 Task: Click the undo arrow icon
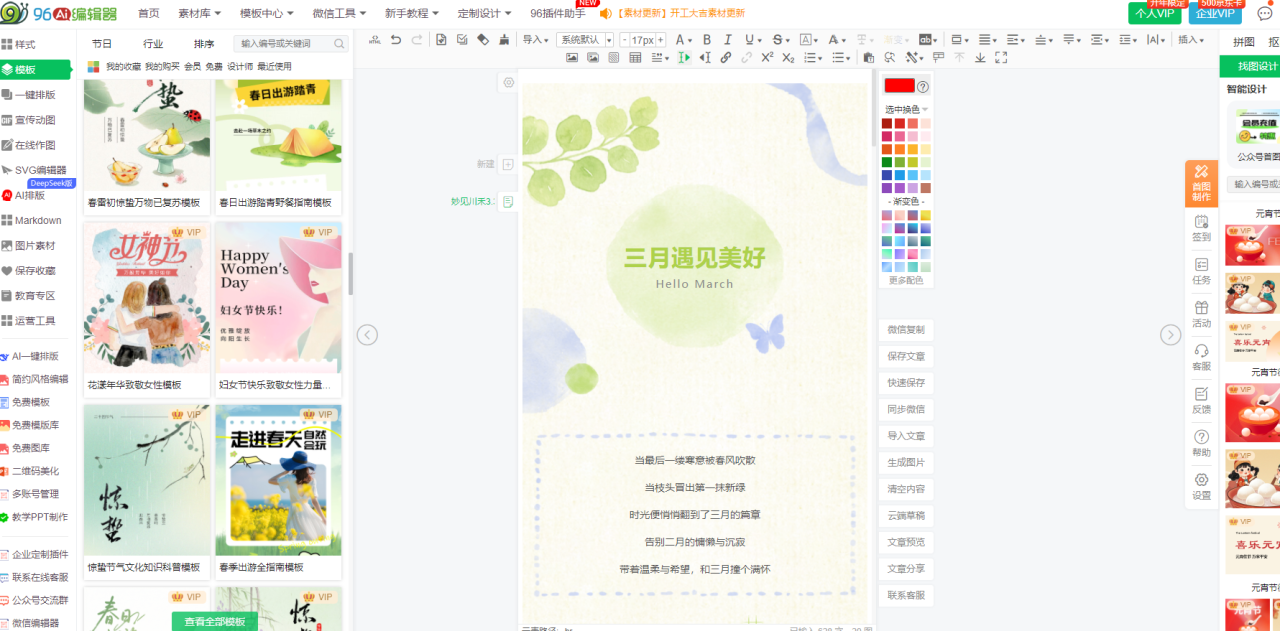click(395, 40)
